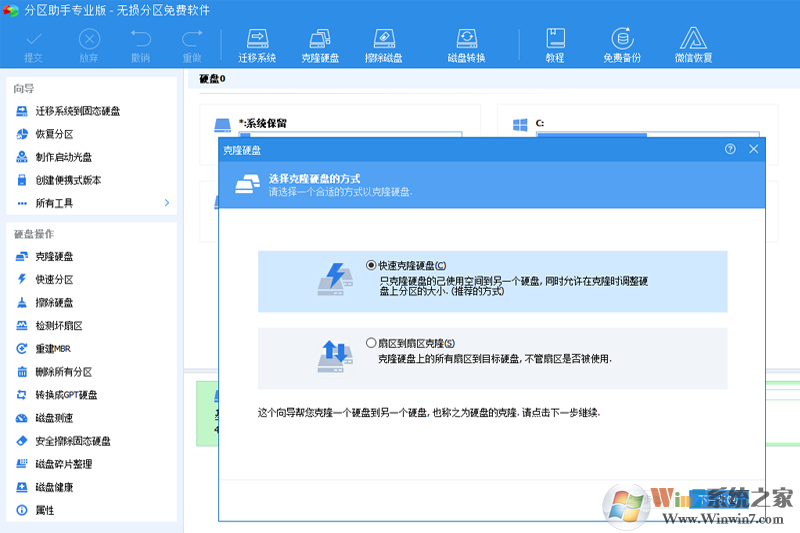Click the quick clone lightning disk icon
The width and height of the screenshot is (800, 533).
335,279
